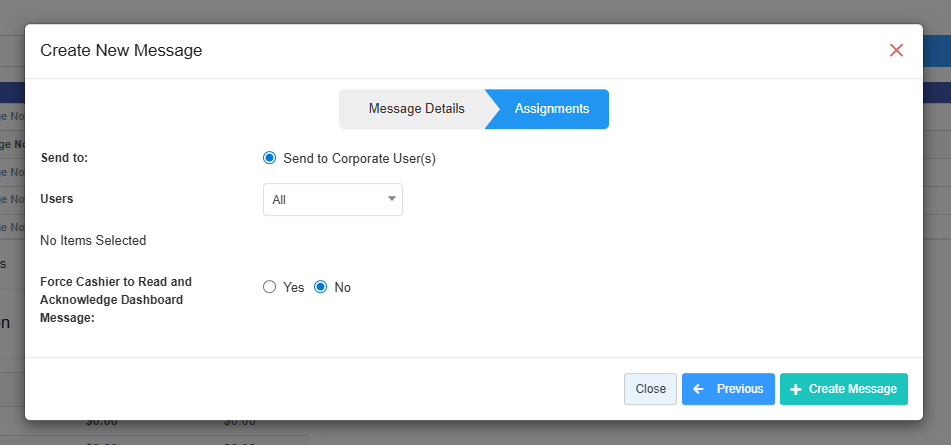Viewport: 951px width, 445px height.
Task: Click the left arrow icon on Previous
Action: 699,389
